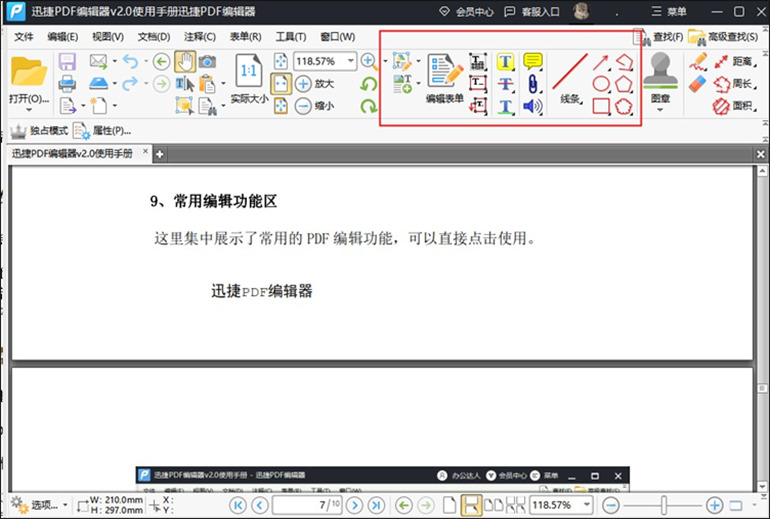Screen dimensions: 770x519
Task: Save the document with the floppy disk icon
Action: coord(67,62)
